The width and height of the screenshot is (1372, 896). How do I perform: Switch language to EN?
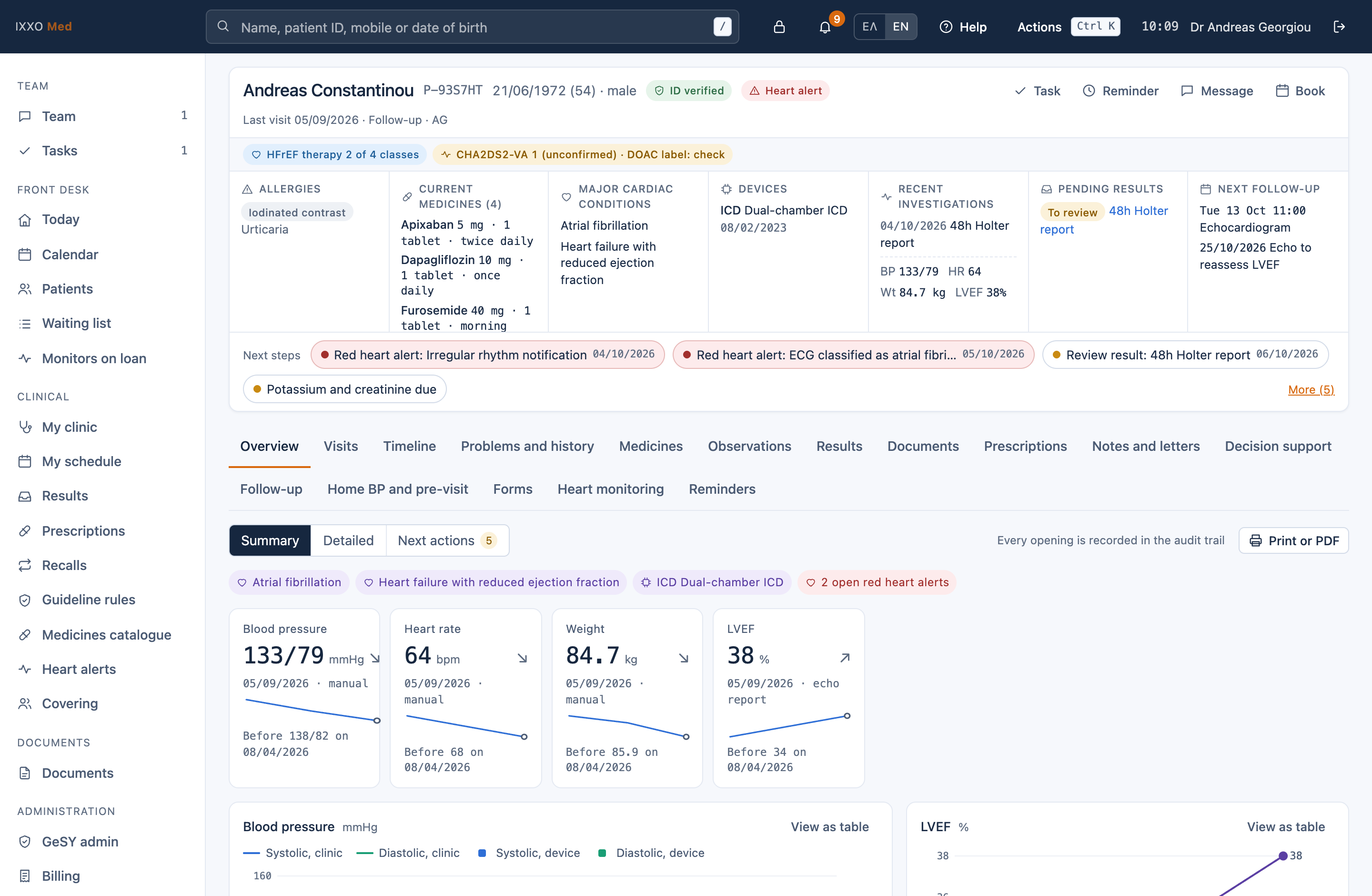[x=901, y=27]
